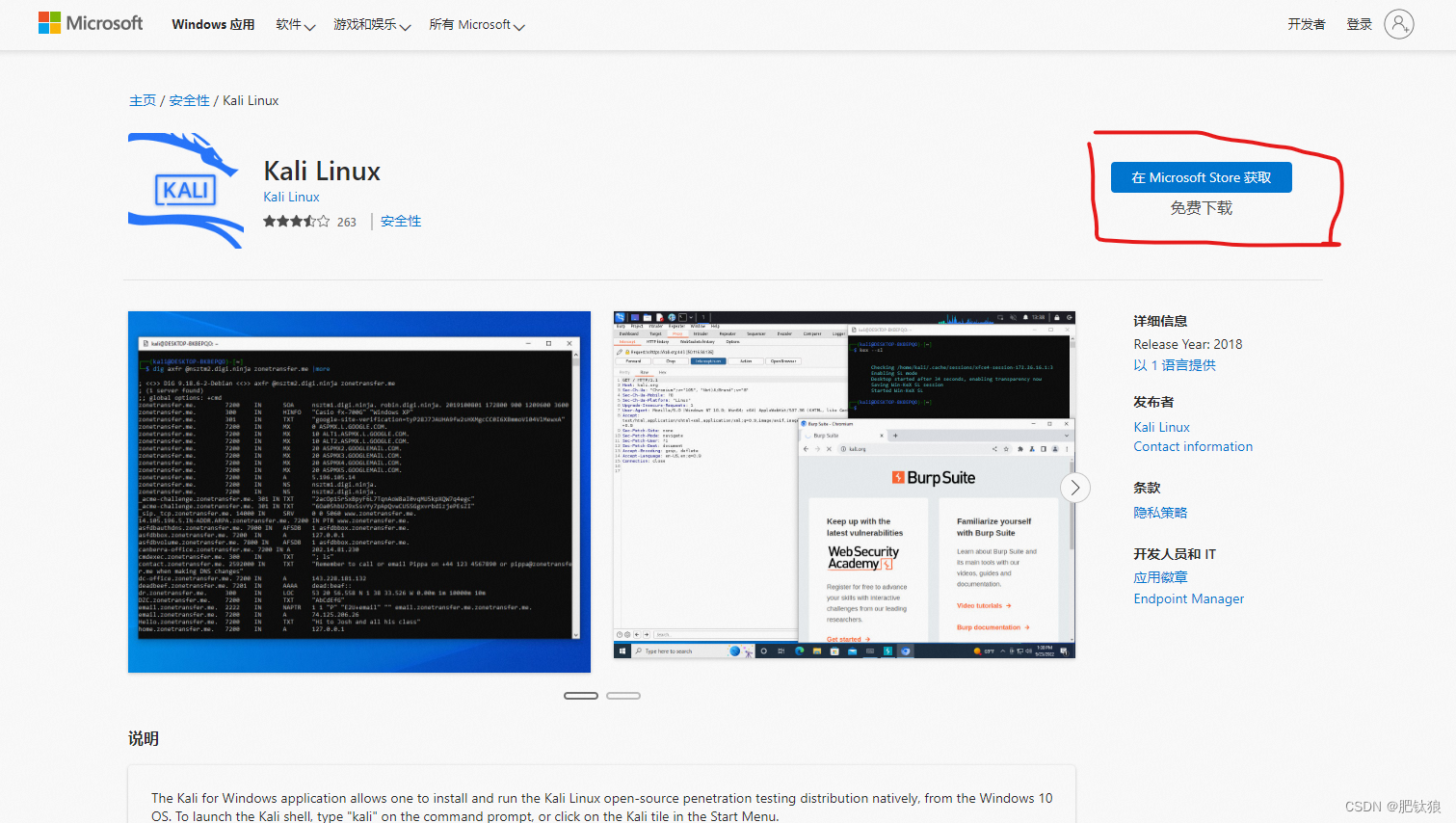Click the Microsoft logo in the header

point(91,23)
